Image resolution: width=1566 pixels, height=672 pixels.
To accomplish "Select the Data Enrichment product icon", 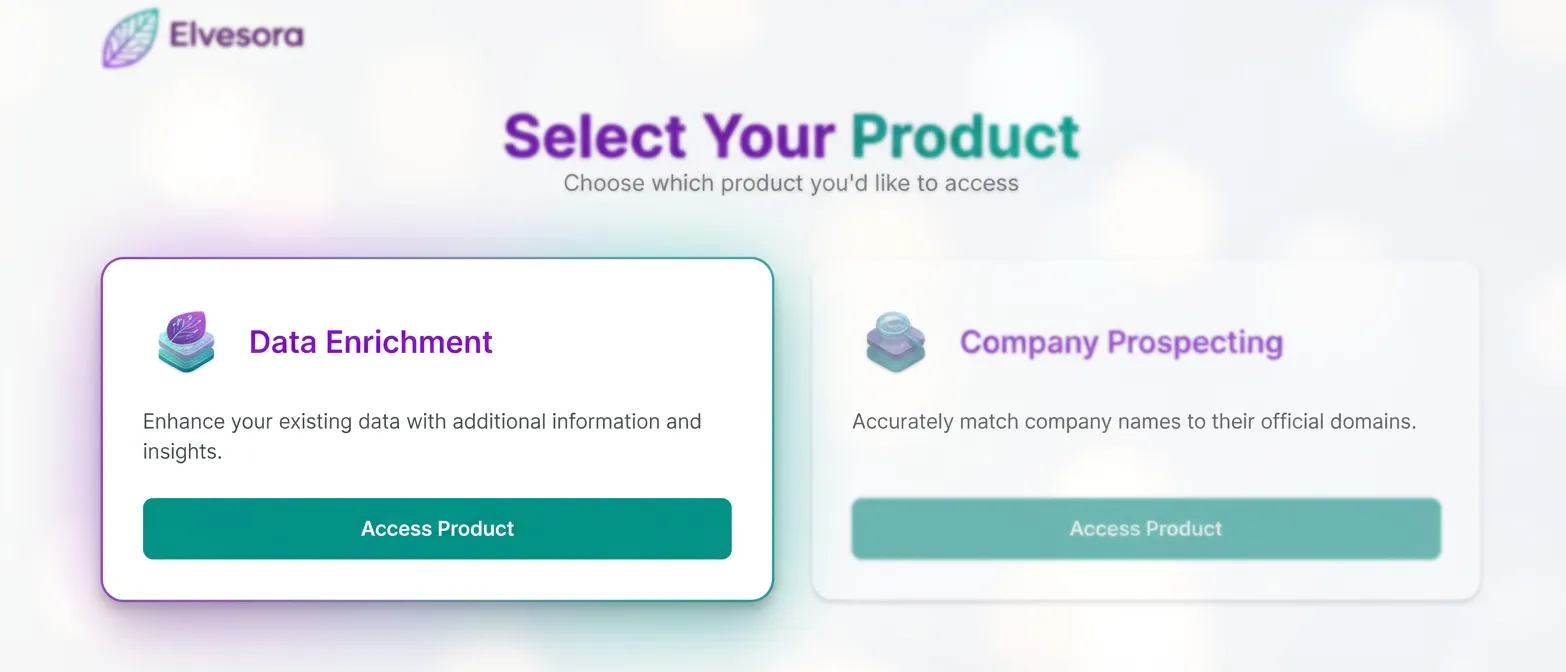I will pyautogui.click(x=186, y=341).
